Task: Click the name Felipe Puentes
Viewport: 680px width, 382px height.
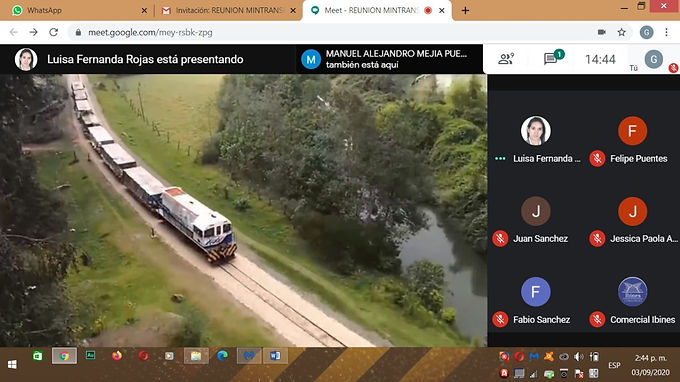Action: click(x=638, y=159)
